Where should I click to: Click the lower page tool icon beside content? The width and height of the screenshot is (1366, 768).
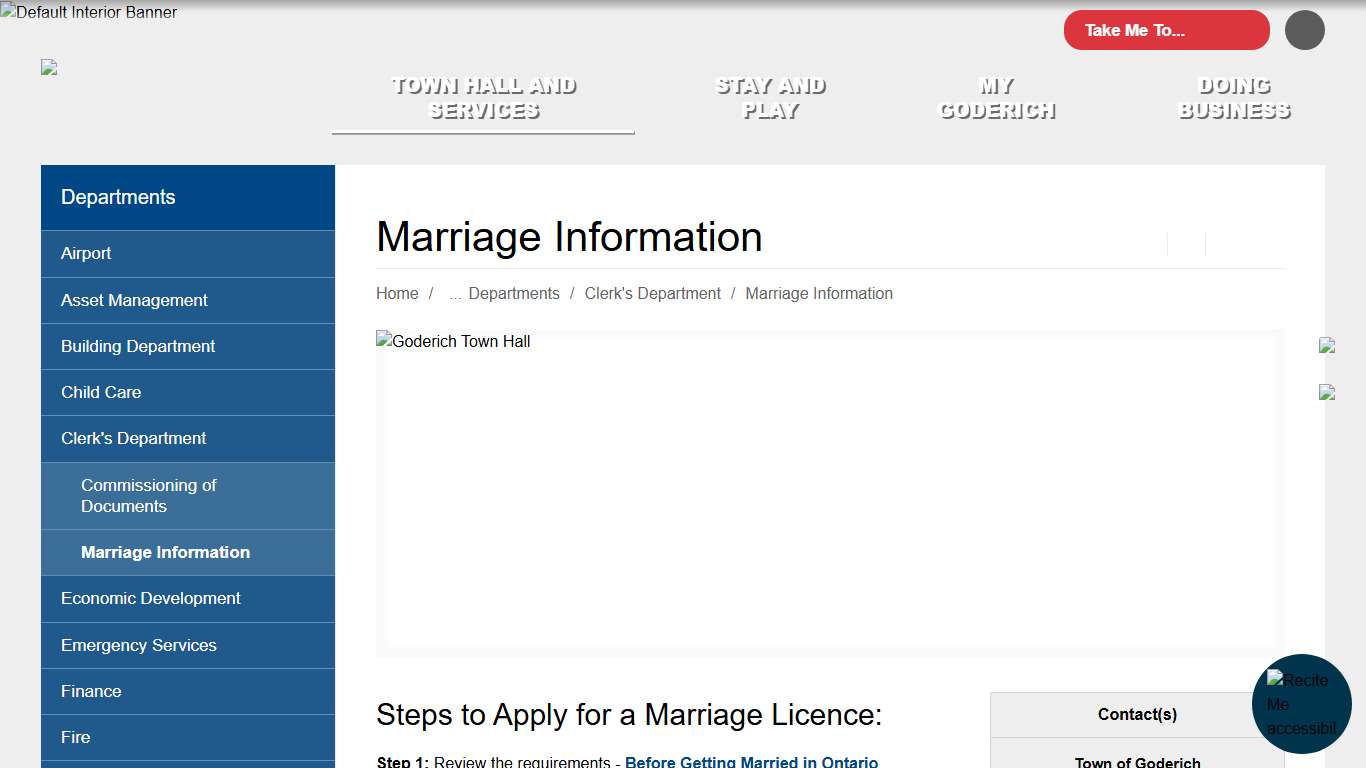click(x=1327, y=392)
